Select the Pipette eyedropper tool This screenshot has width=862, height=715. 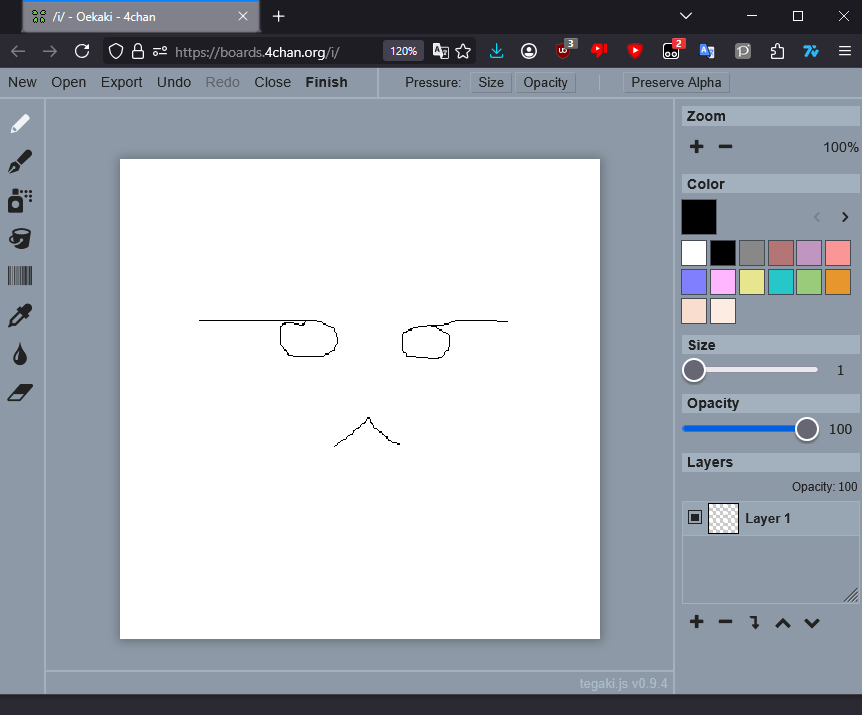tap(20, 315)
